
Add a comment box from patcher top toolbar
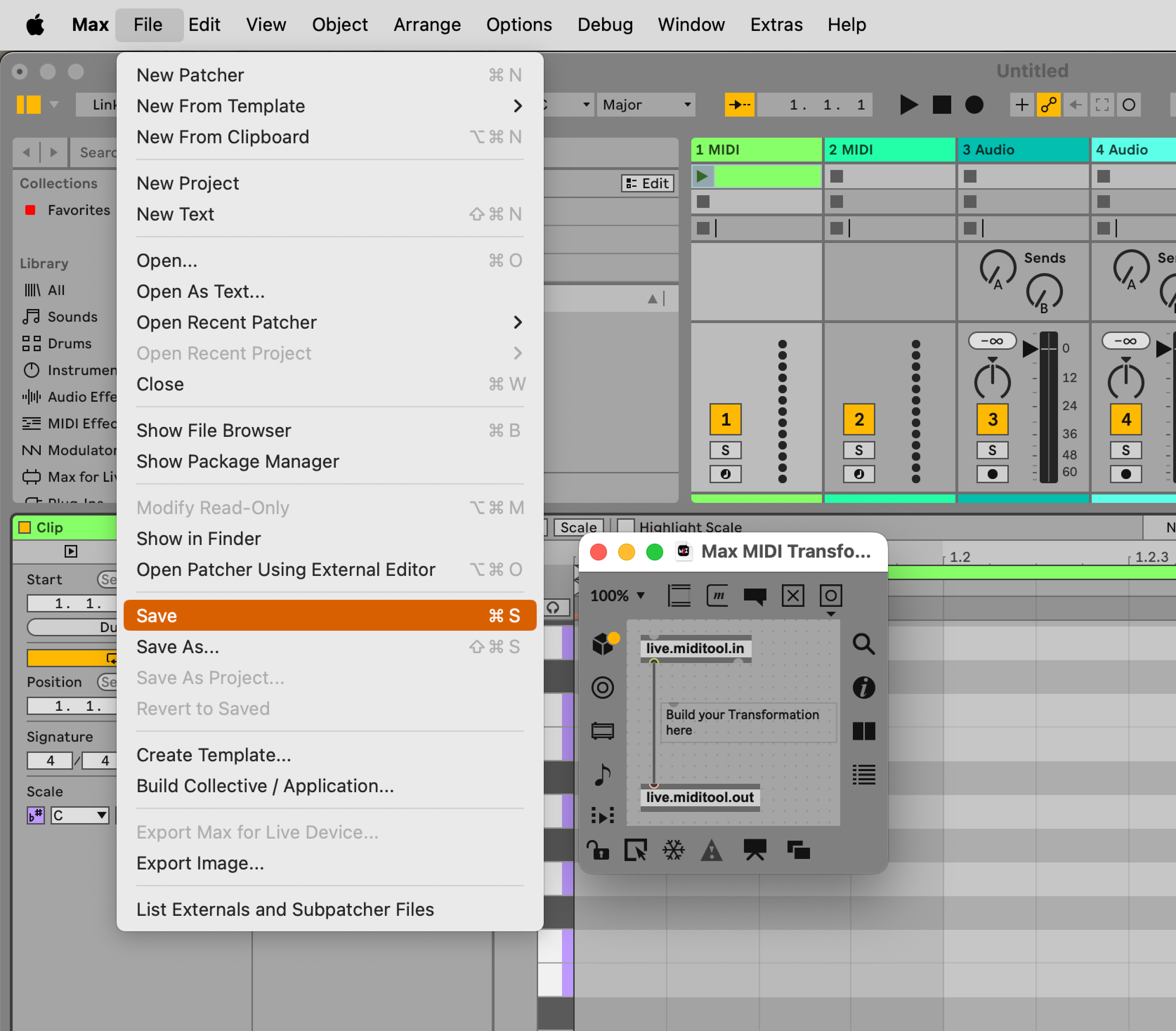pyautogui.click(x=754, y=596)
